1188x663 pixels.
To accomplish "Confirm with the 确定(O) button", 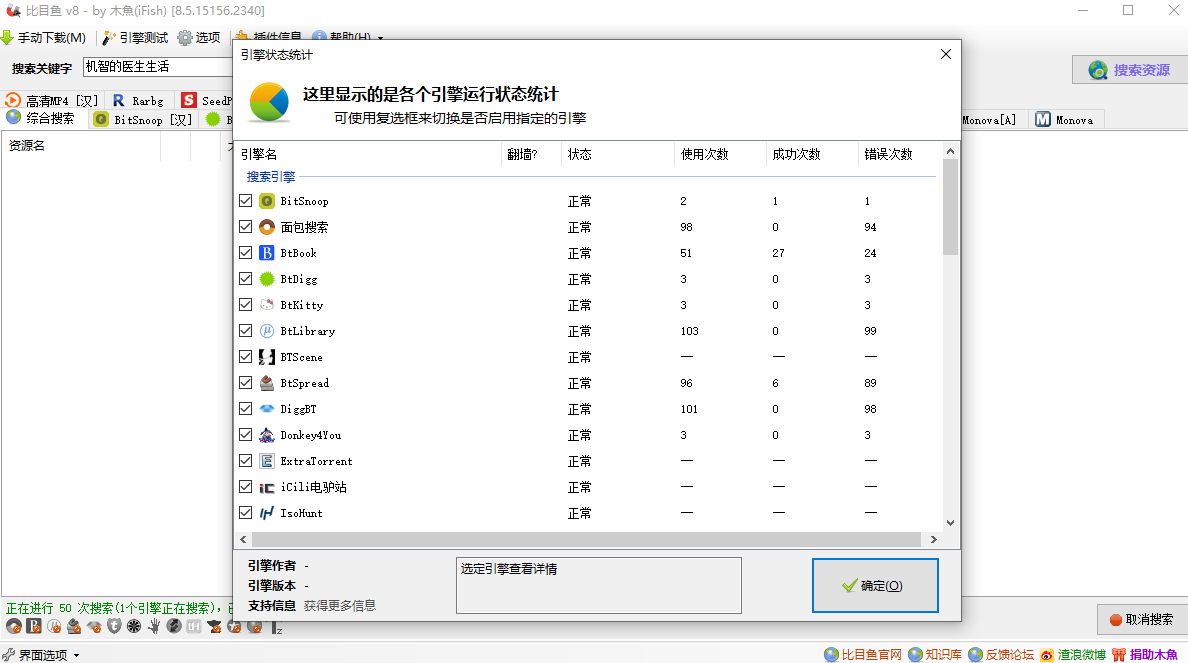I will point(875,586).
